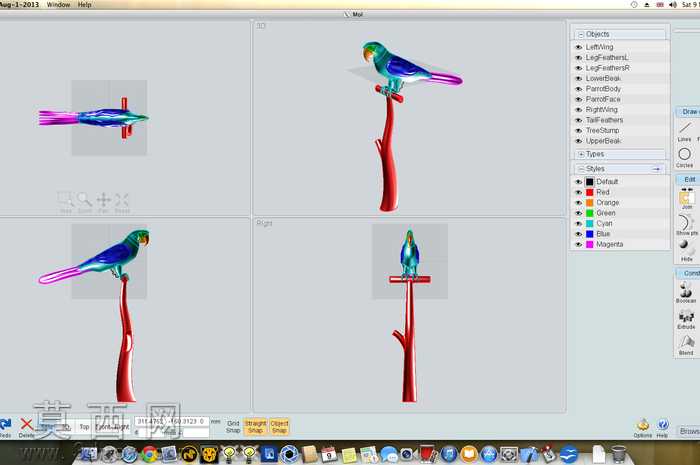Open the cheetah app icon in dock
Screen dimensions: 700x465
tap(209, 454)
